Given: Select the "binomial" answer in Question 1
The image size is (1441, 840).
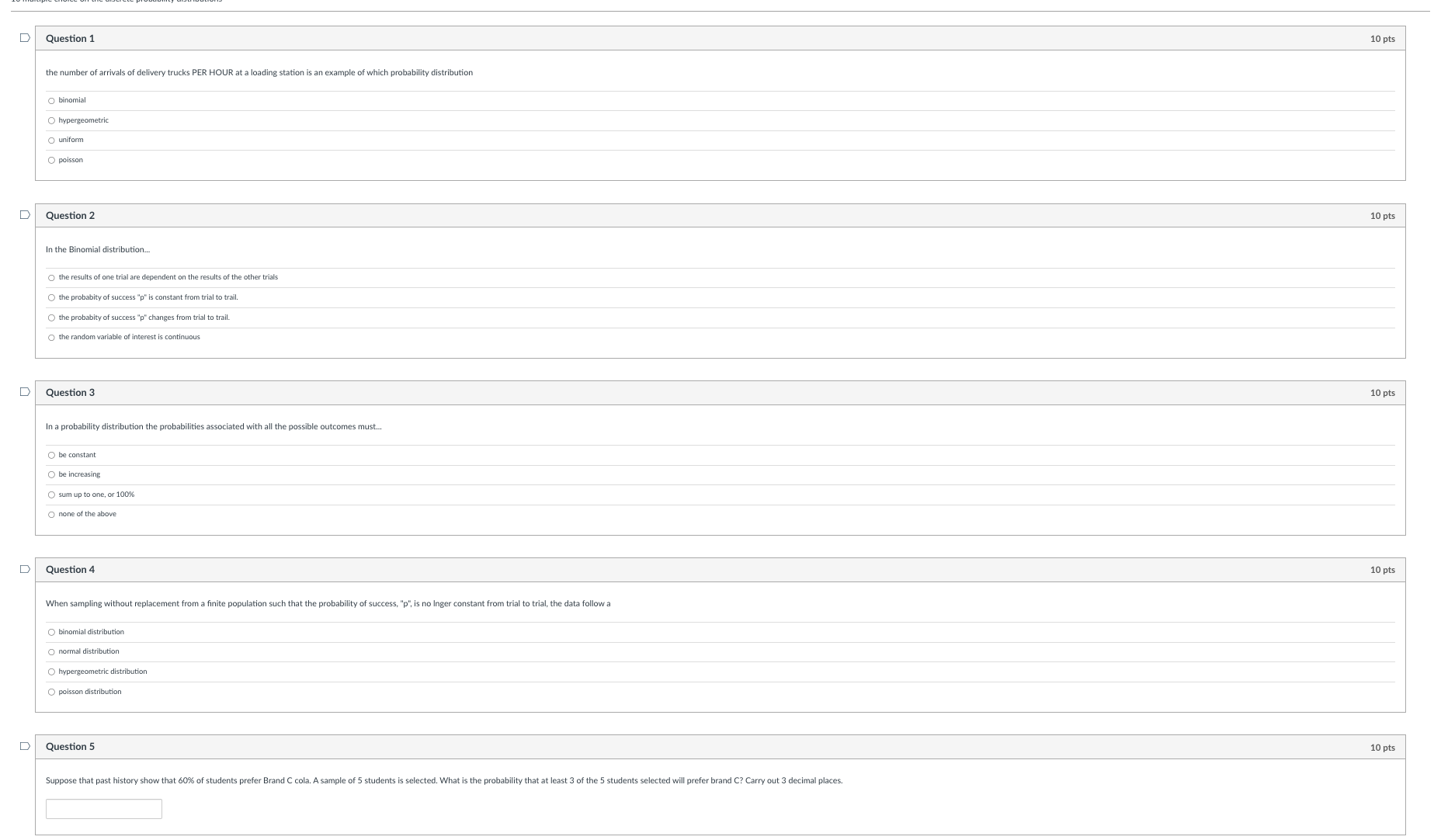Looking at the screenshot, I should [x=51, y=101].
